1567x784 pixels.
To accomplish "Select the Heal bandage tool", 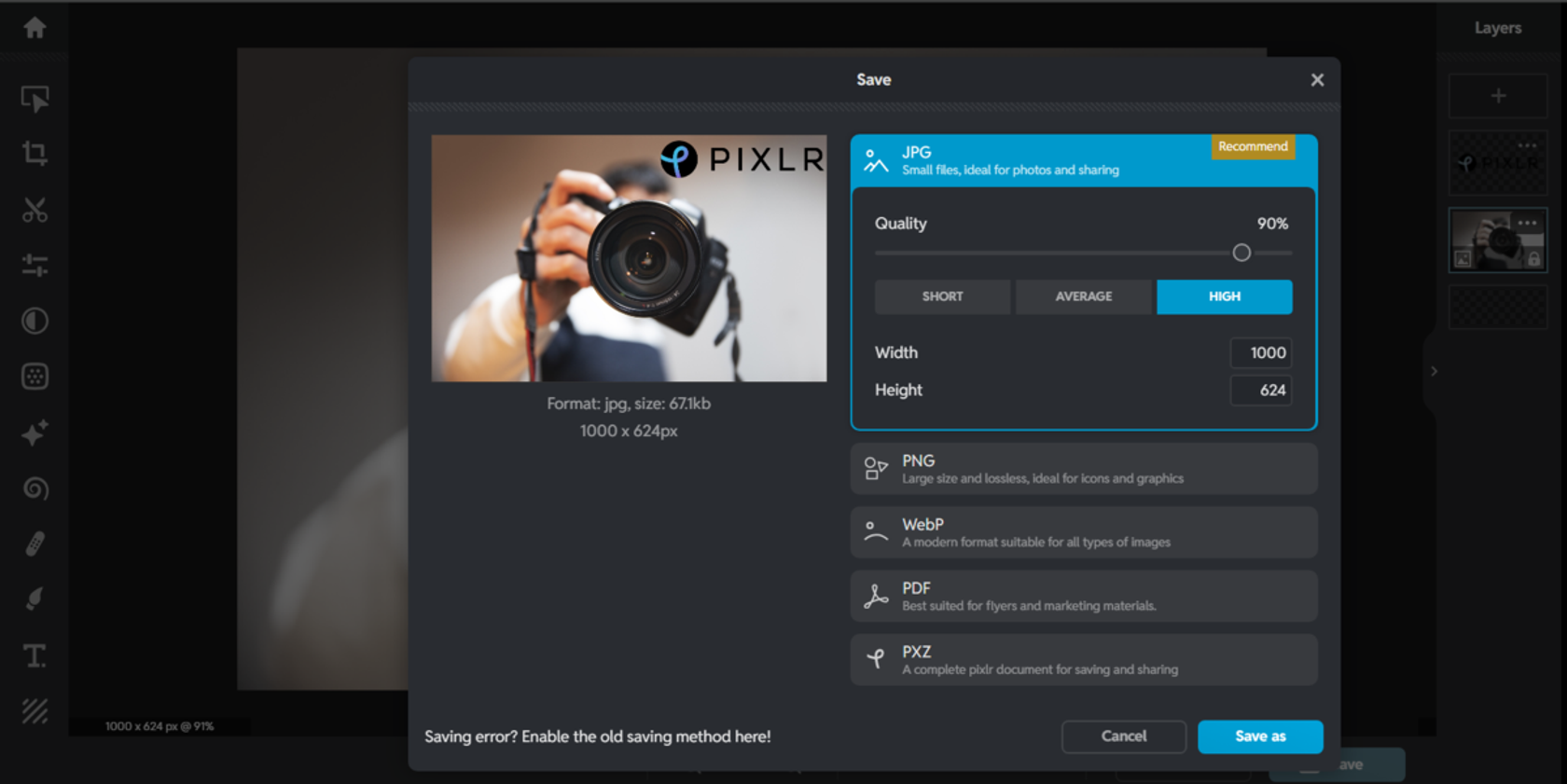I will (x=35, y=543).
